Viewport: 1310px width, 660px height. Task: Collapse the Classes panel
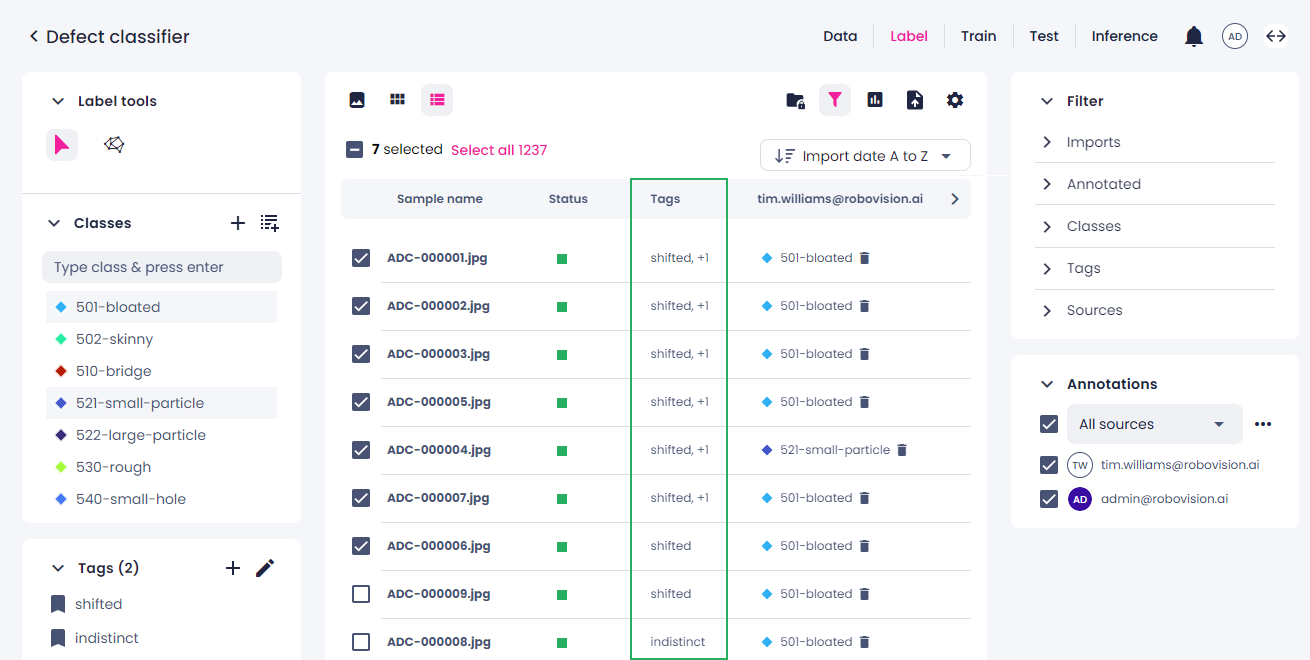55,223
